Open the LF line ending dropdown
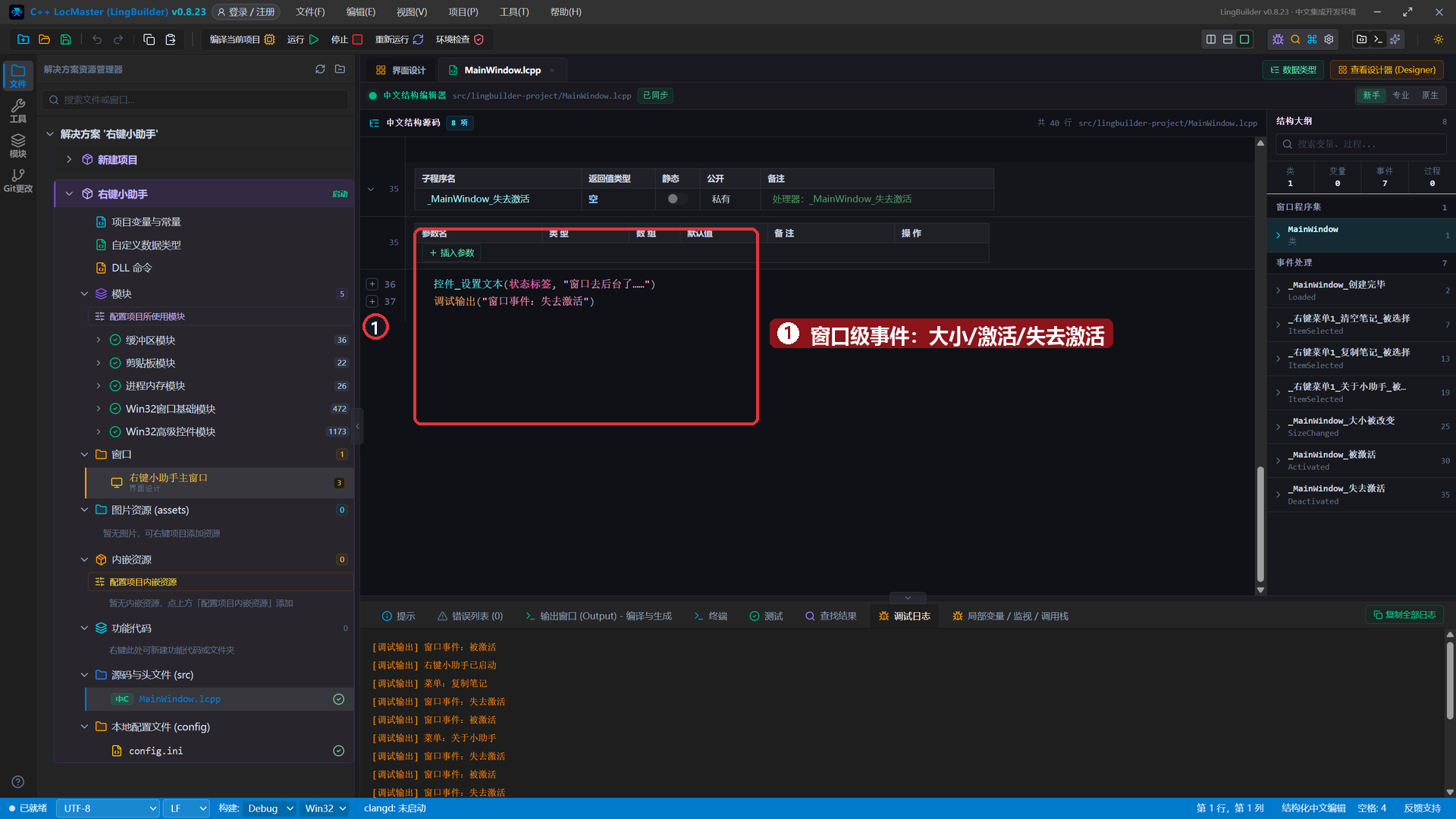This screenshot has width=1456, height=819. [x=187, y=808]
